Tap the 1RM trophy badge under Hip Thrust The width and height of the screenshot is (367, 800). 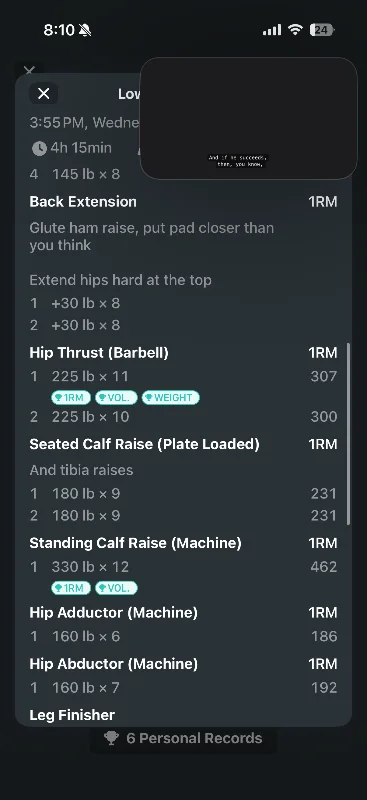tap(71, 397)
